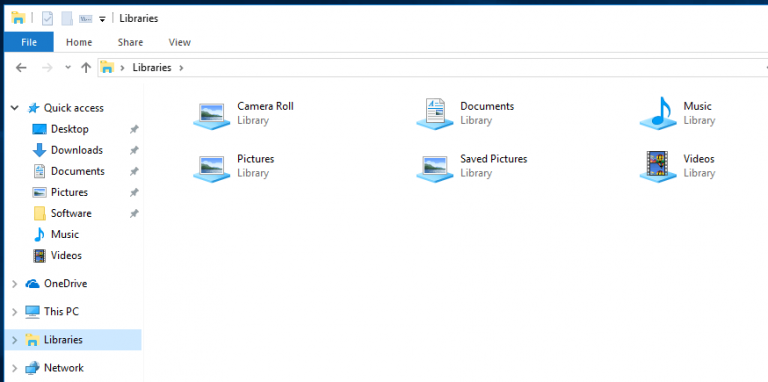768x382 pixels.
Task: Click the Properties quick access toolbar icon
Action: 48,19
